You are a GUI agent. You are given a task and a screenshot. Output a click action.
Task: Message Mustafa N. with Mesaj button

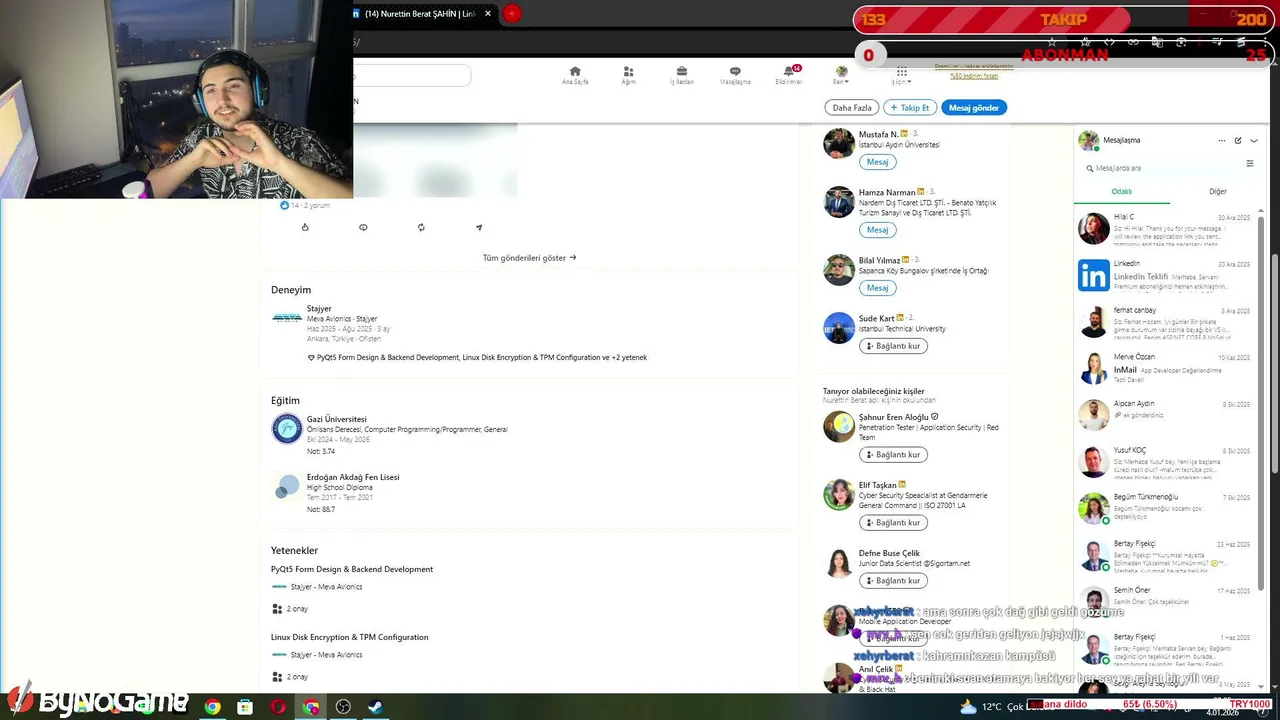tap(877, 162)
